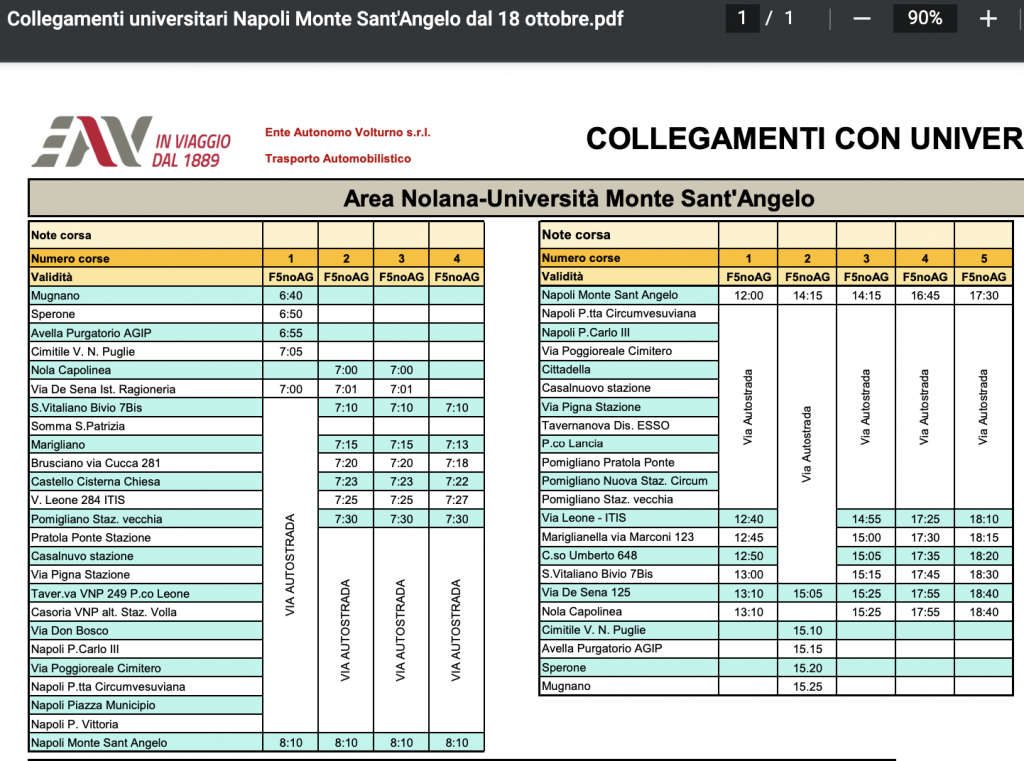Click the 15.20 Sperone arrival time
Viewport: 1024px width, 761px height.
[x=807, y=668]
